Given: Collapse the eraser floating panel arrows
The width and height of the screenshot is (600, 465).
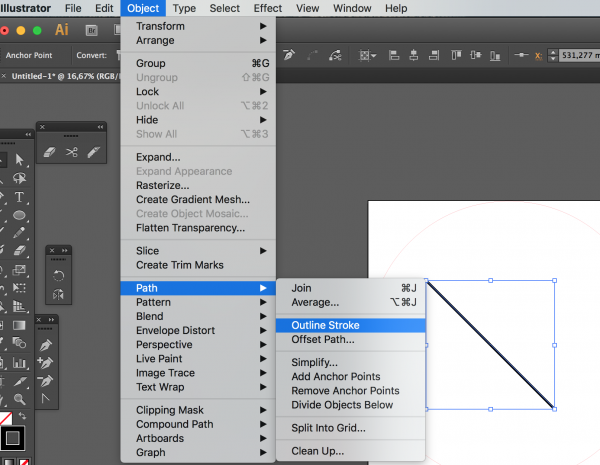Looking at the screenshot, I should 100,127.
